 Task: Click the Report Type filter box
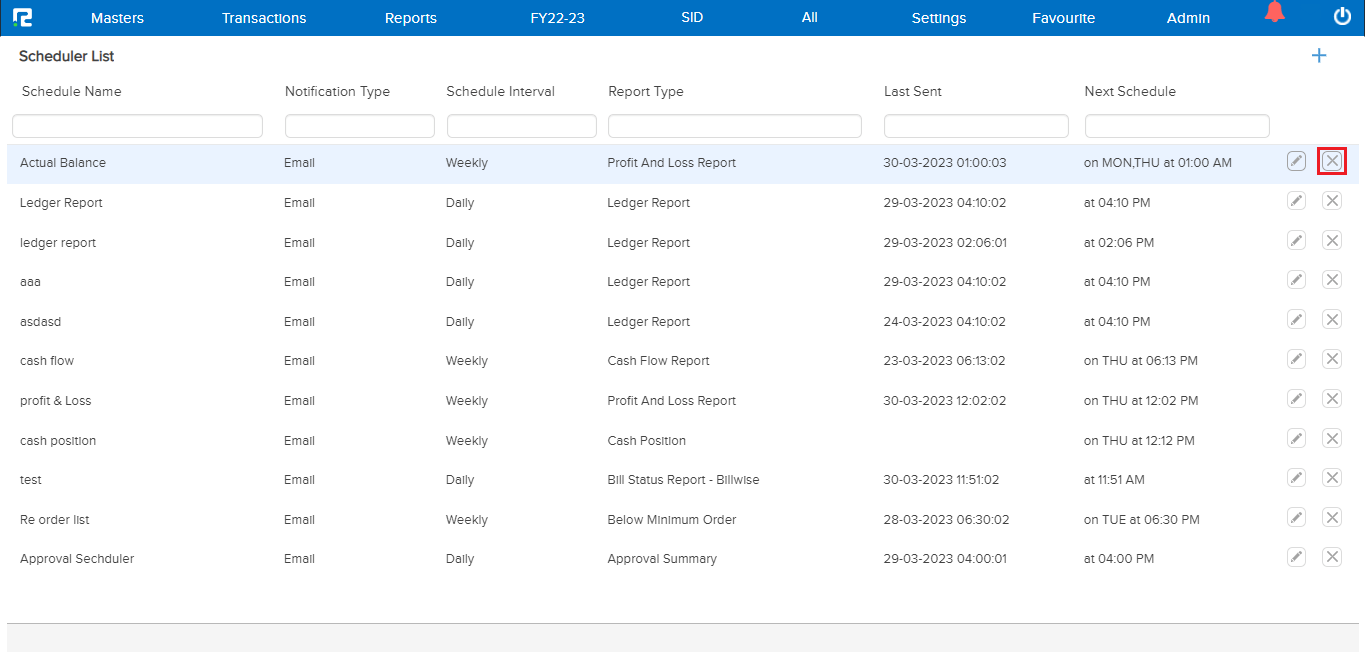point(734,126)
